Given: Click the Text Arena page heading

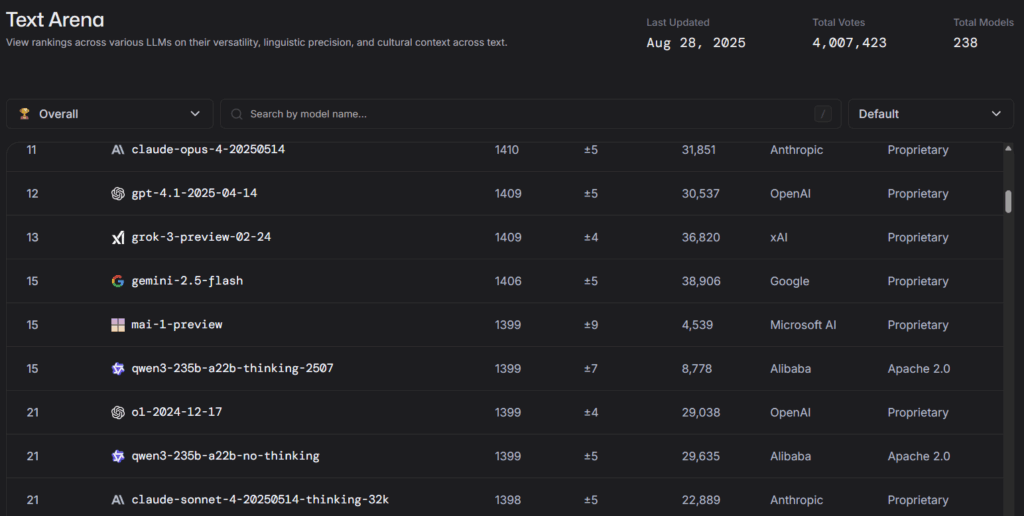Looking at the screenshot, I should 55,20.
